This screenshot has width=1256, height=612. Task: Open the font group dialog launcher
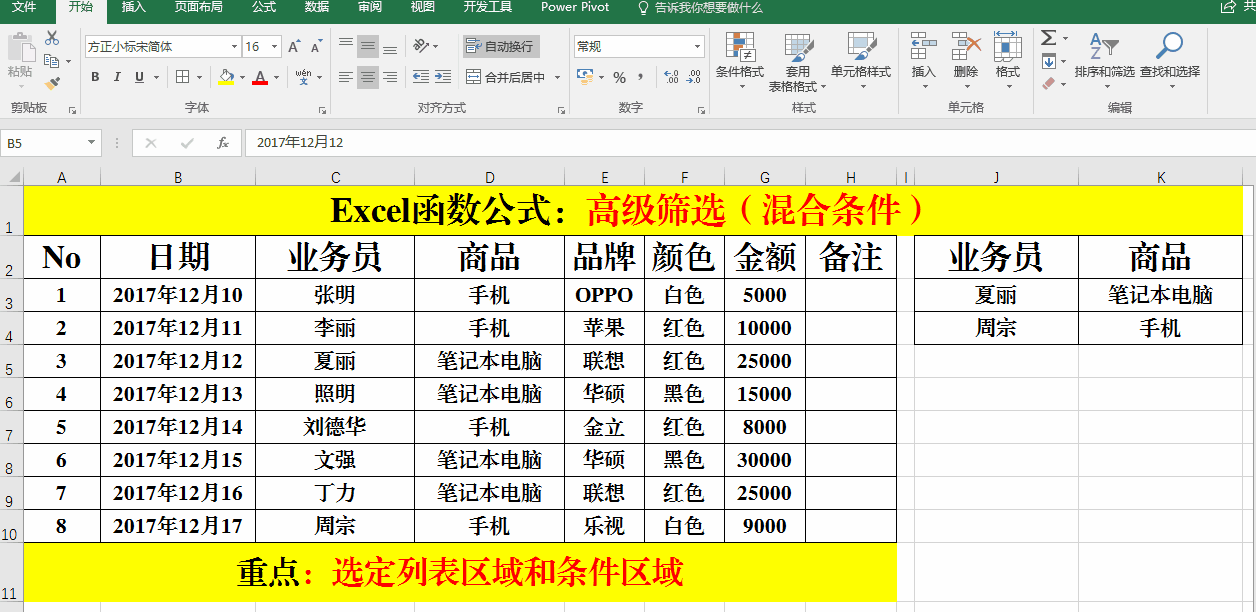[323, 110]
